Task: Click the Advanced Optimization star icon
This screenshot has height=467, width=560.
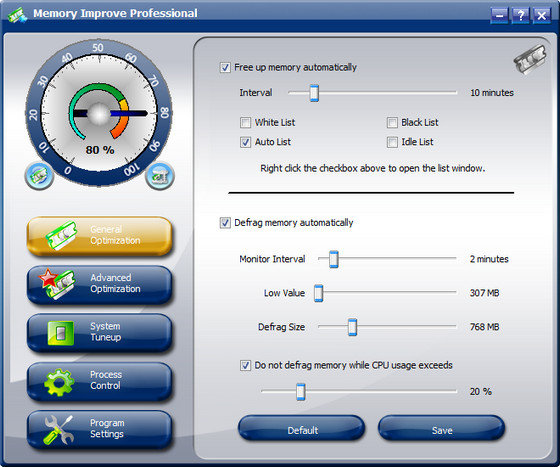Action: point(57,284)
